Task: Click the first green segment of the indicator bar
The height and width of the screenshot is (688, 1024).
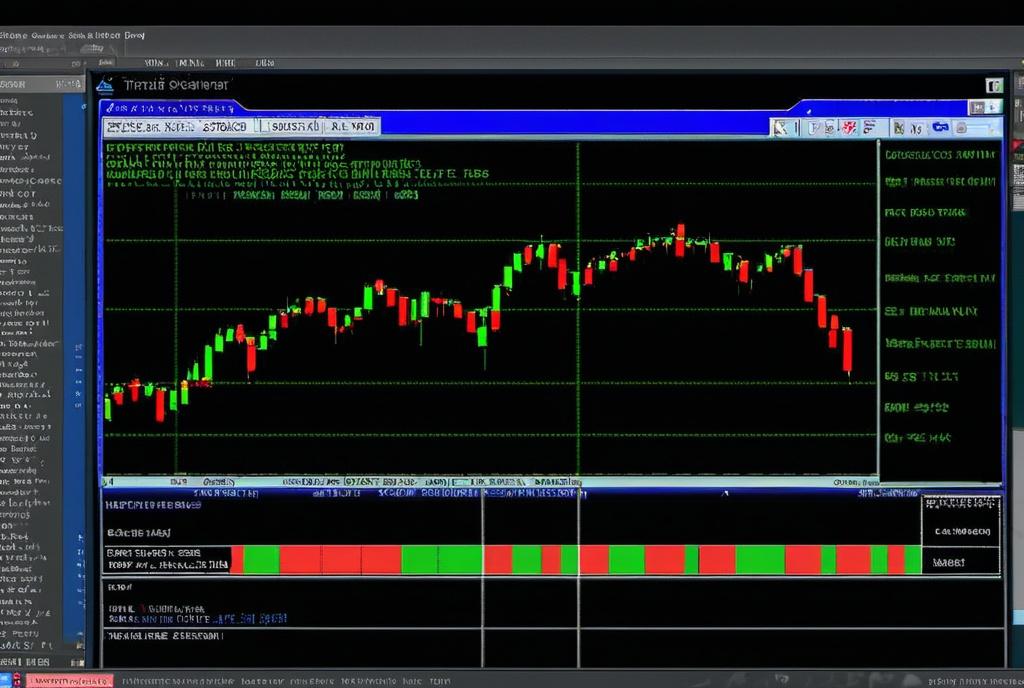Action: point(261,559)
